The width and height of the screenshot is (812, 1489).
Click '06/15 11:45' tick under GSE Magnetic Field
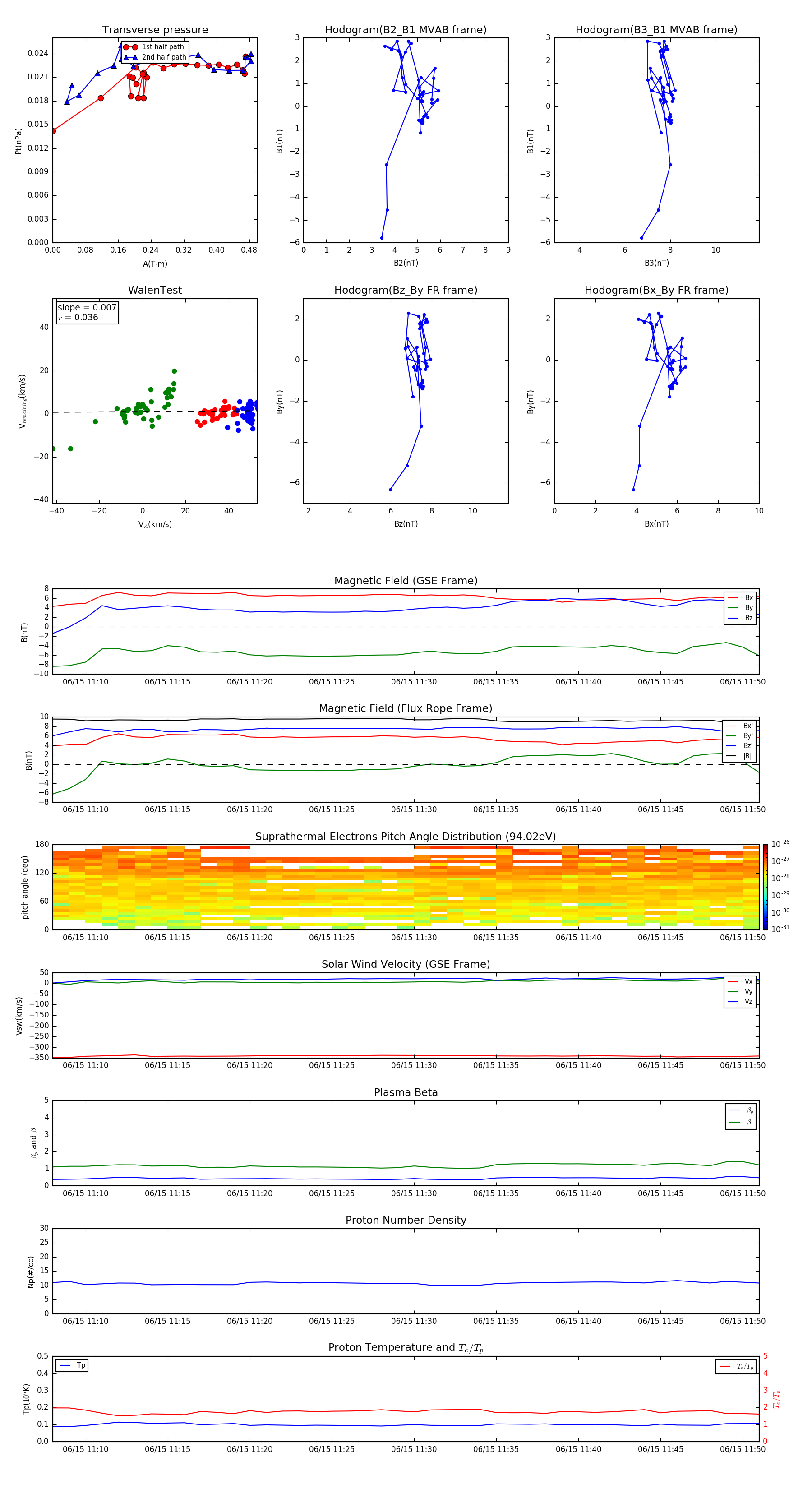[660, 681]
